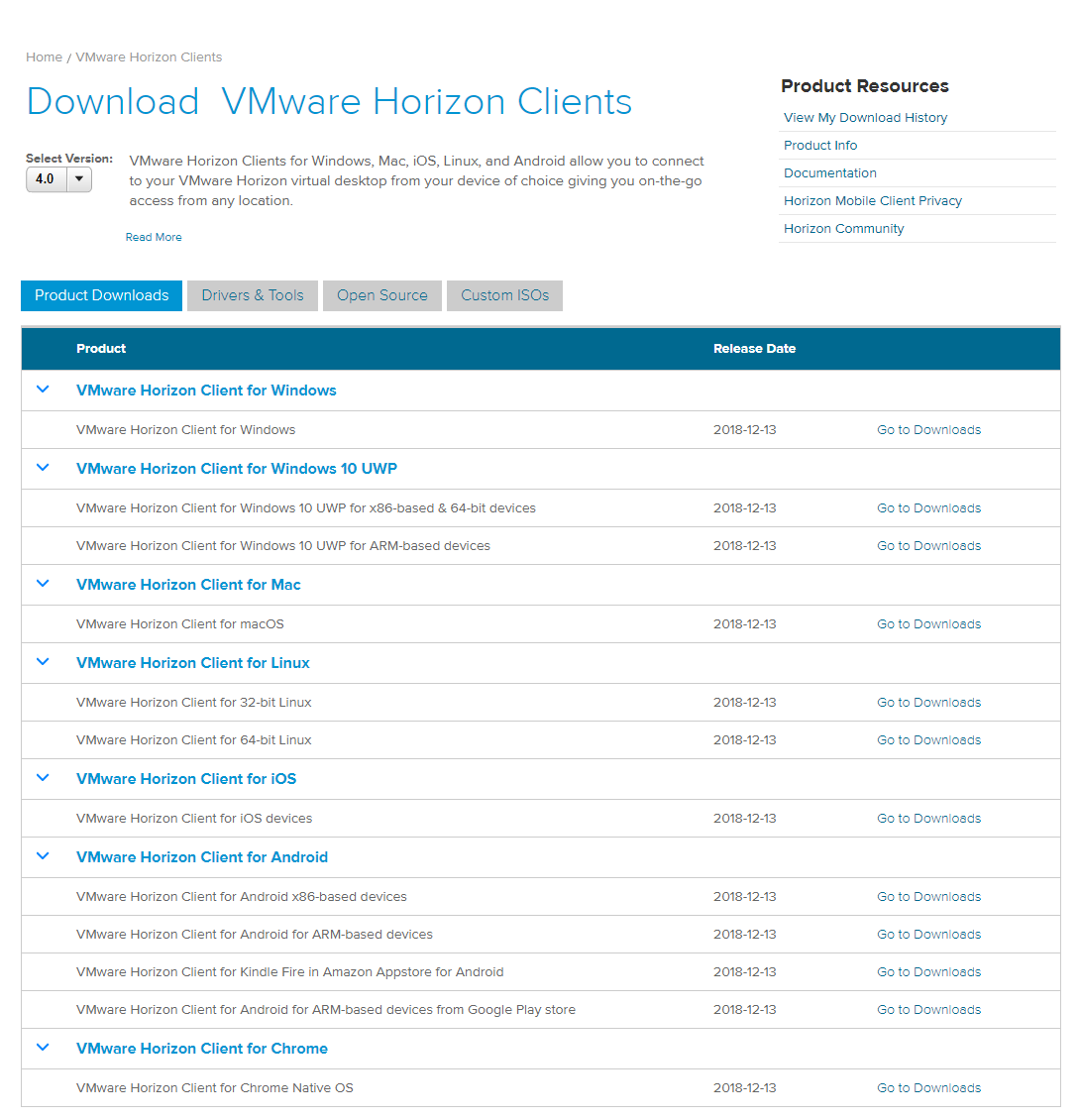
Task: Open the Product Info resource link
Action: click(x=820, y=146)
